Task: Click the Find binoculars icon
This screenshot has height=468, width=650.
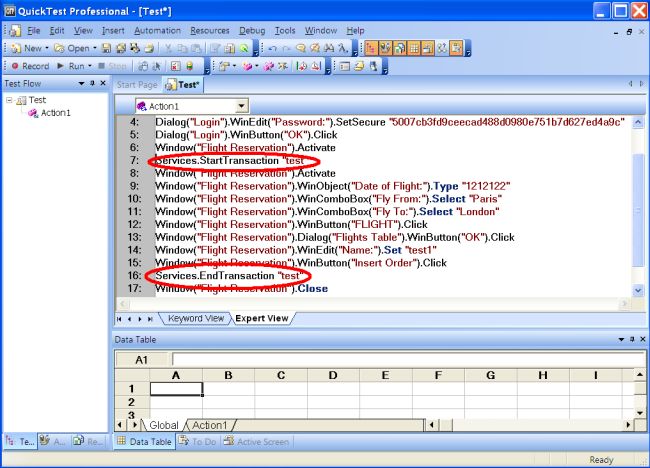Action: click(329, 48)
